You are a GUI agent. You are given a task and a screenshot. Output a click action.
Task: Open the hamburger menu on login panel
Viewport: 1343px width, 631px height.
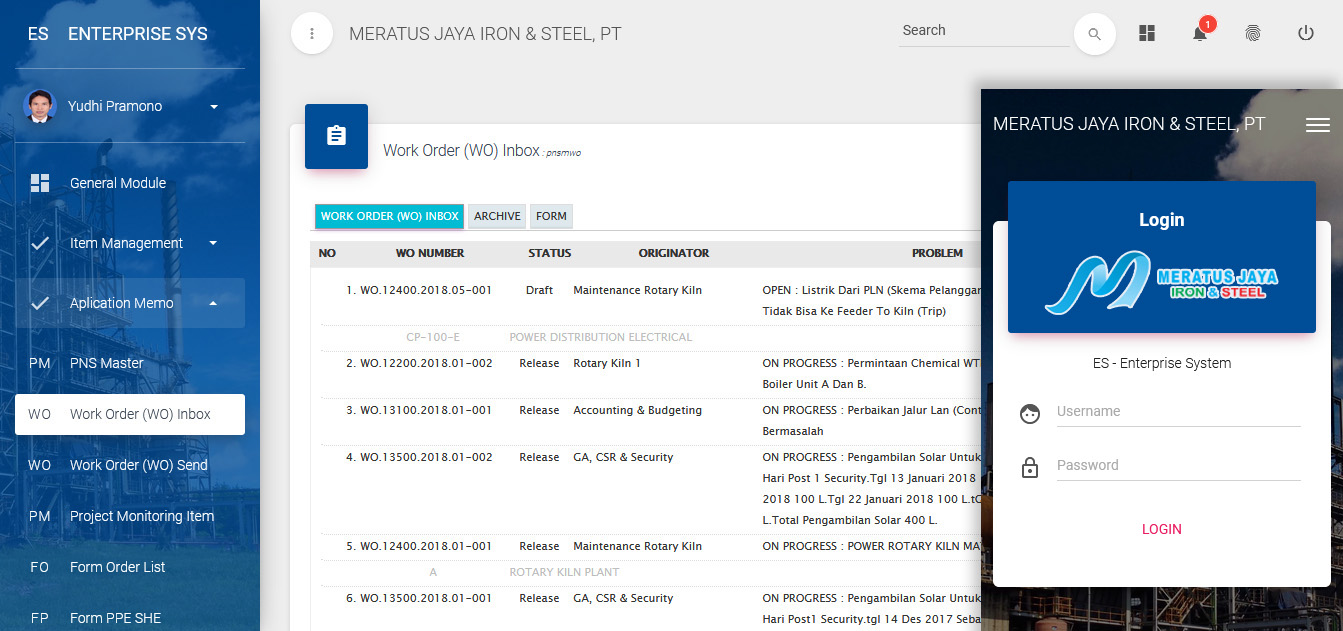[x=1318, y=124]
